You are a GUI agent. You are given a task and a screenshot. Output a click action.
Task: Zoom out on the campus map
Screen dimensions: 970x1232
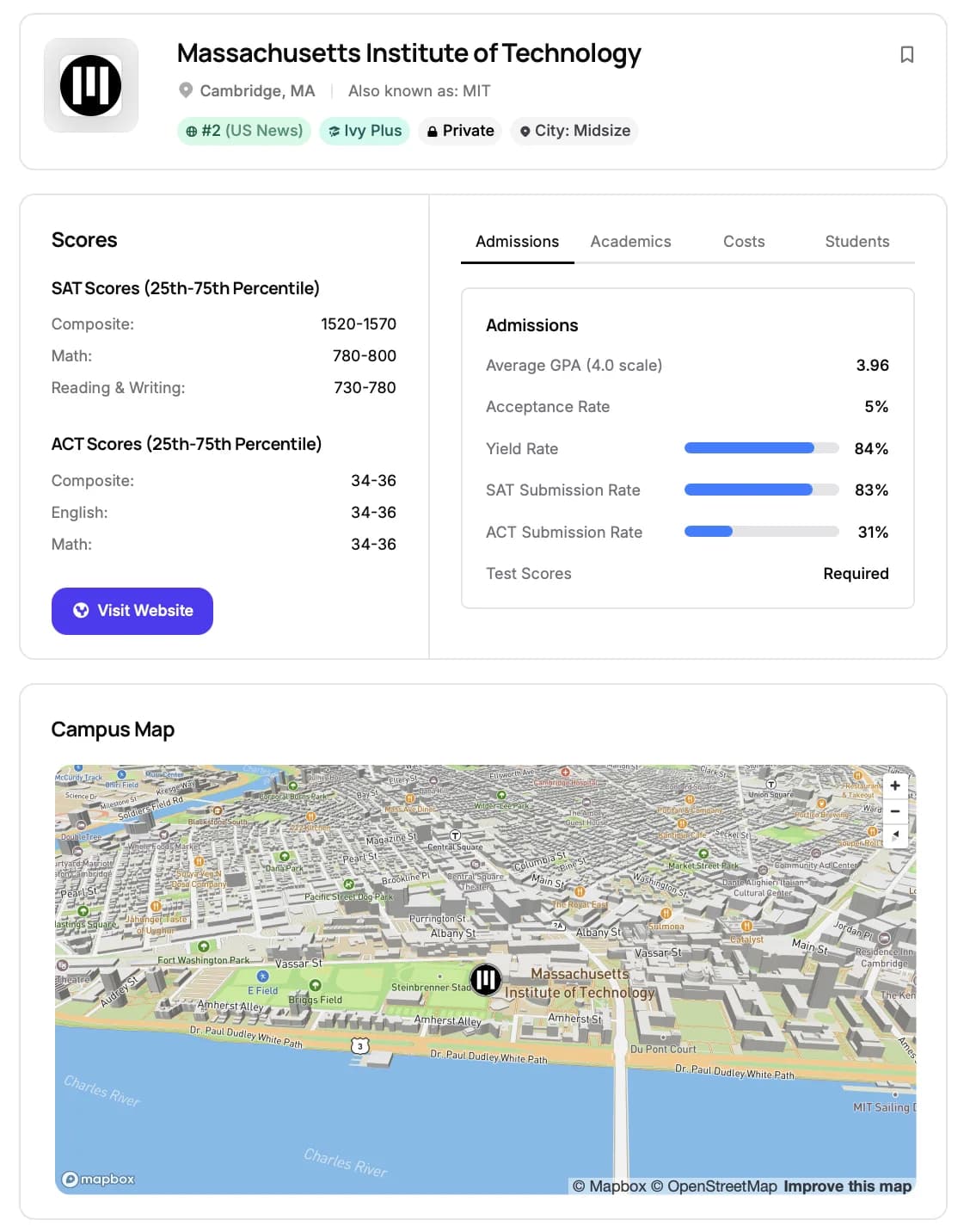tap(895, 810)
